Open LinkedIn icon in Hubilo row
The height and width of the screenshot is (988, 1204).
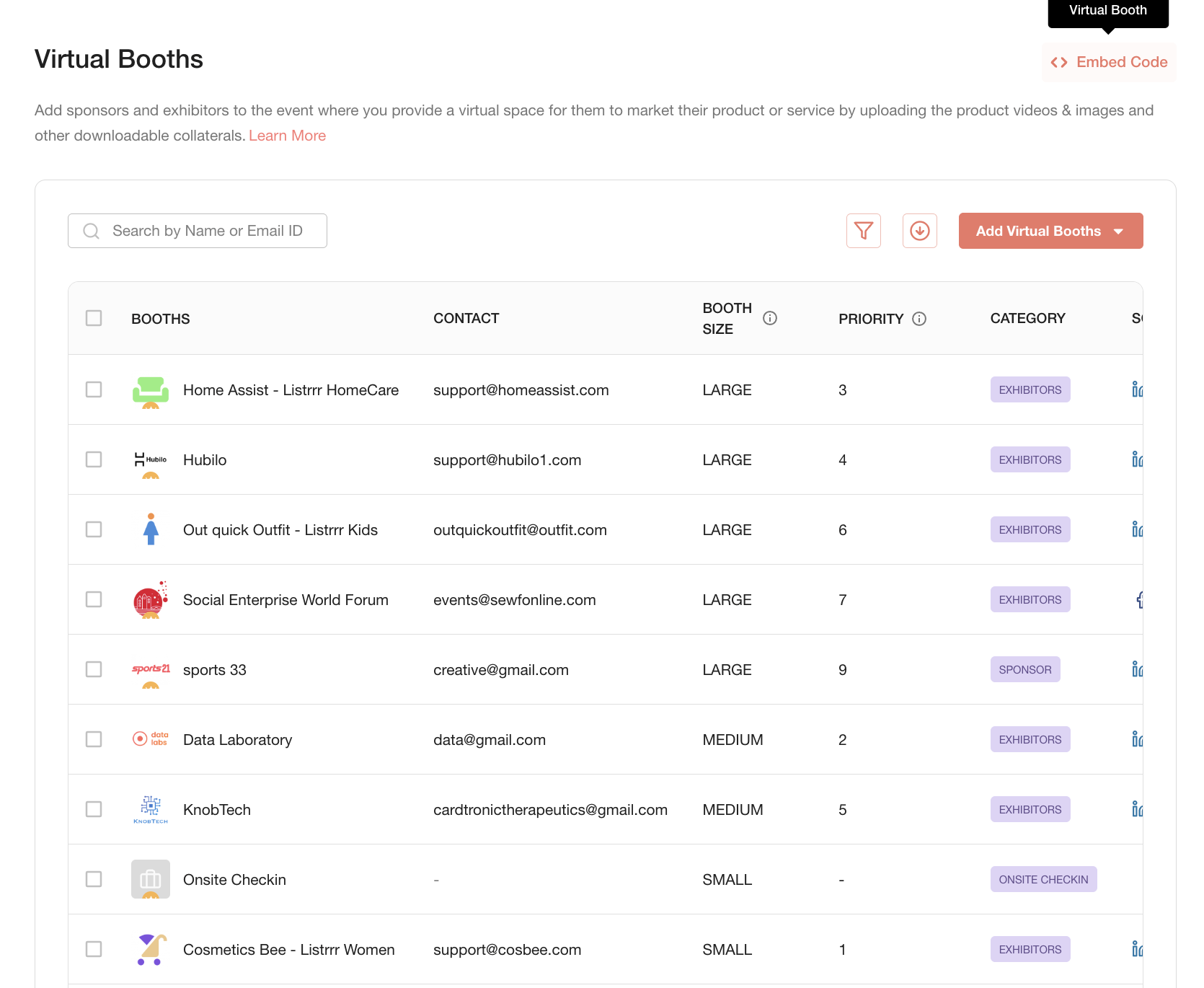[1138, 459]
